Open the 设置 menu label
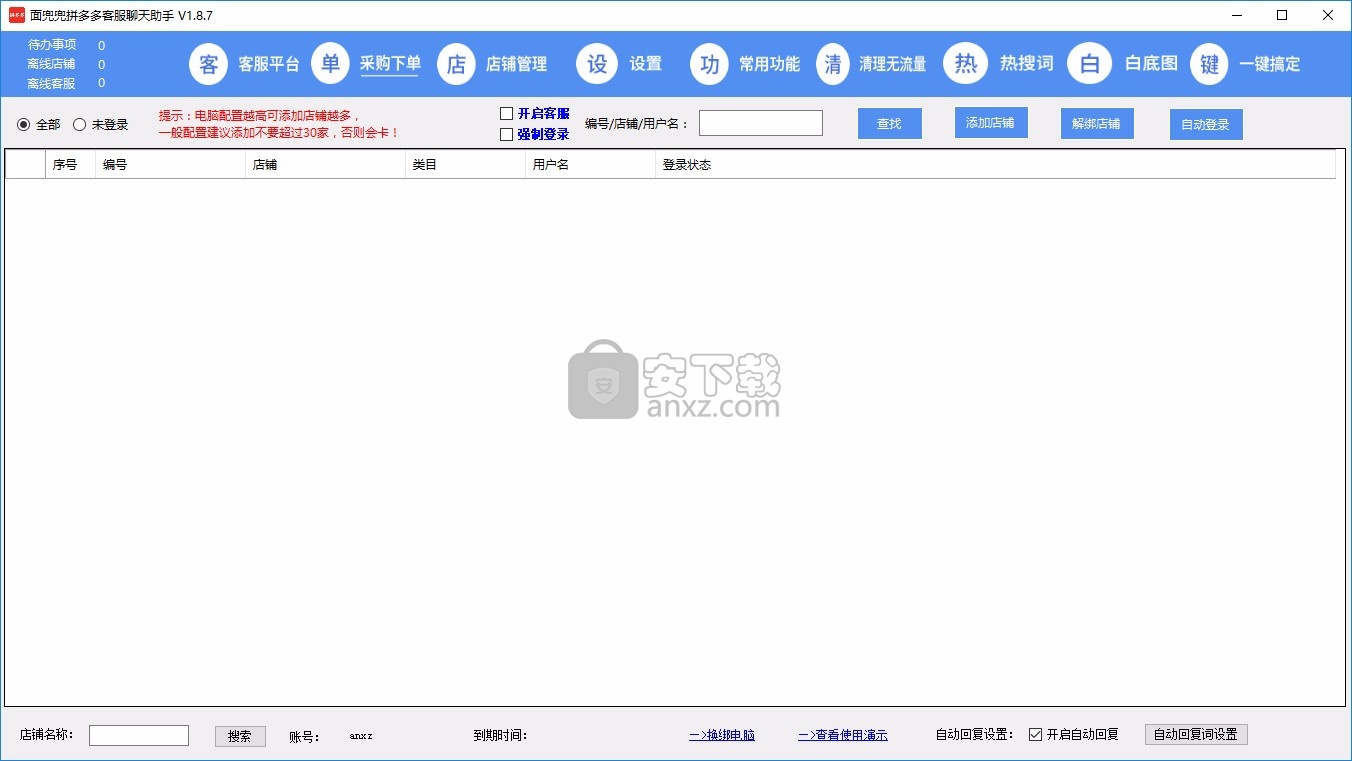The image size is (1352, 761). pos(646,64)
